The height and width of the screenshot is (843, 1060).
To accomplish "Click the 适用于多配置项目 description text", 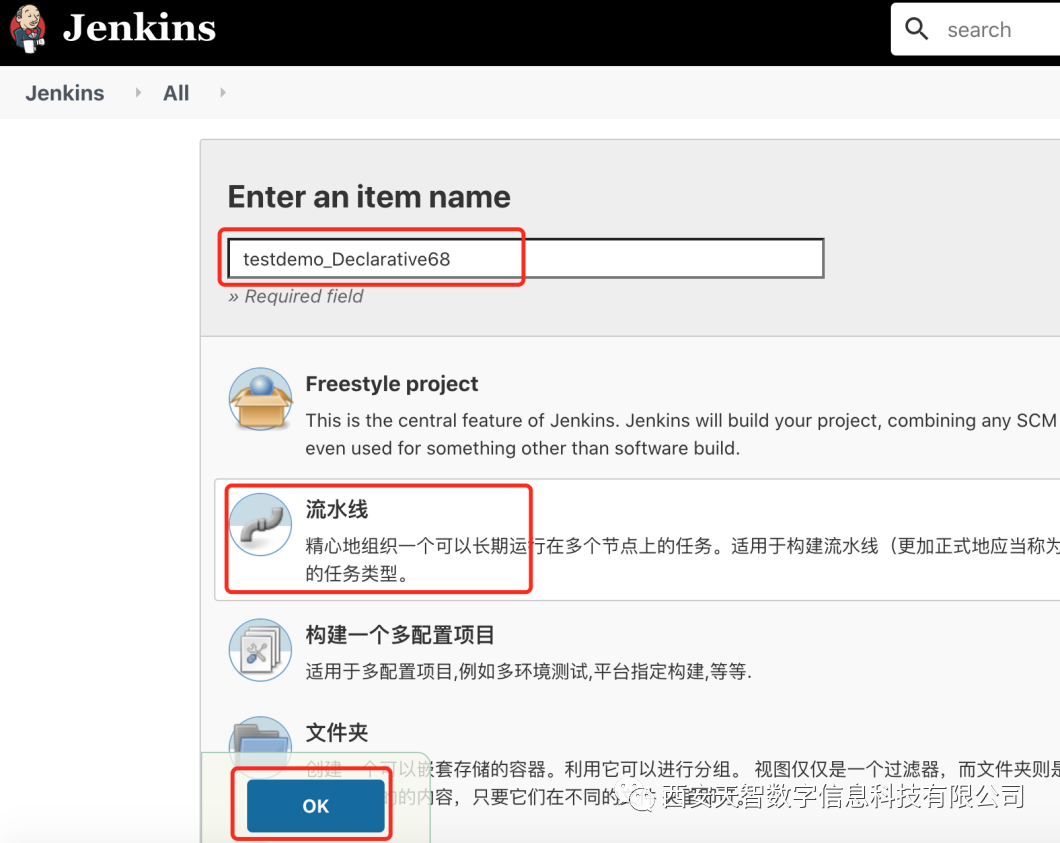I will [528, 671].
